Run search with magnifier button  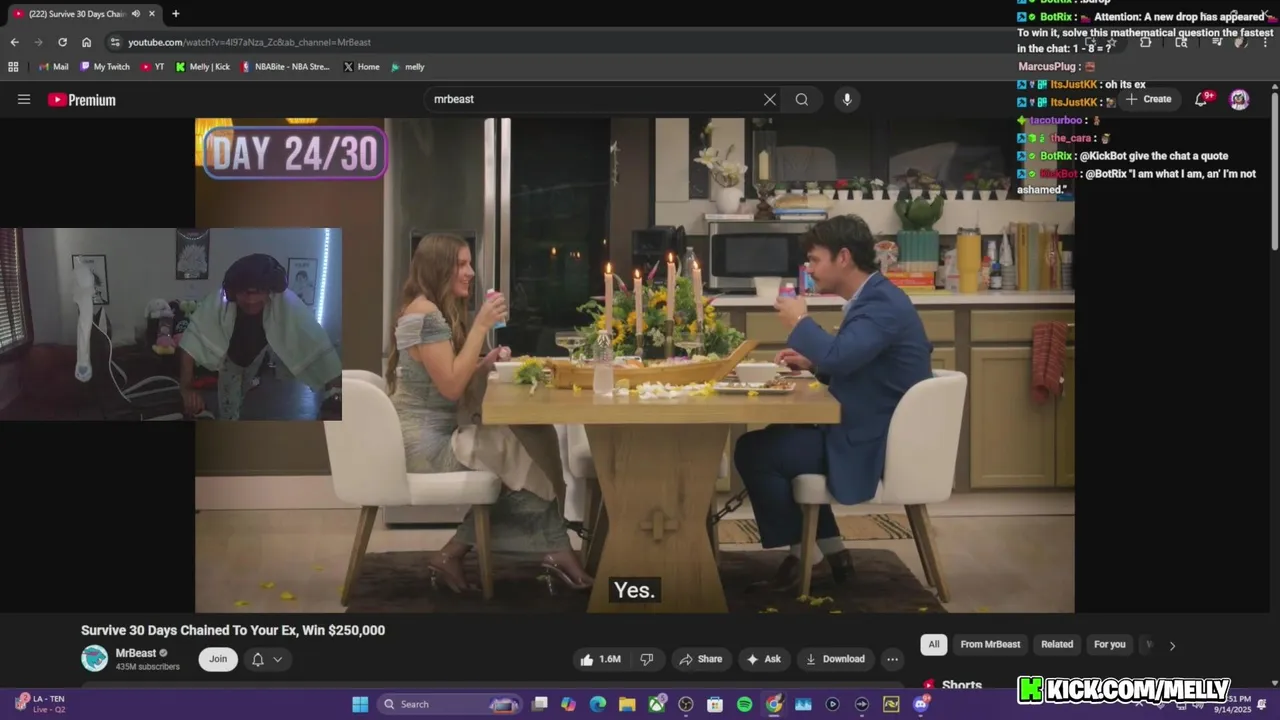pyautogui.click(x=802, y=99)
